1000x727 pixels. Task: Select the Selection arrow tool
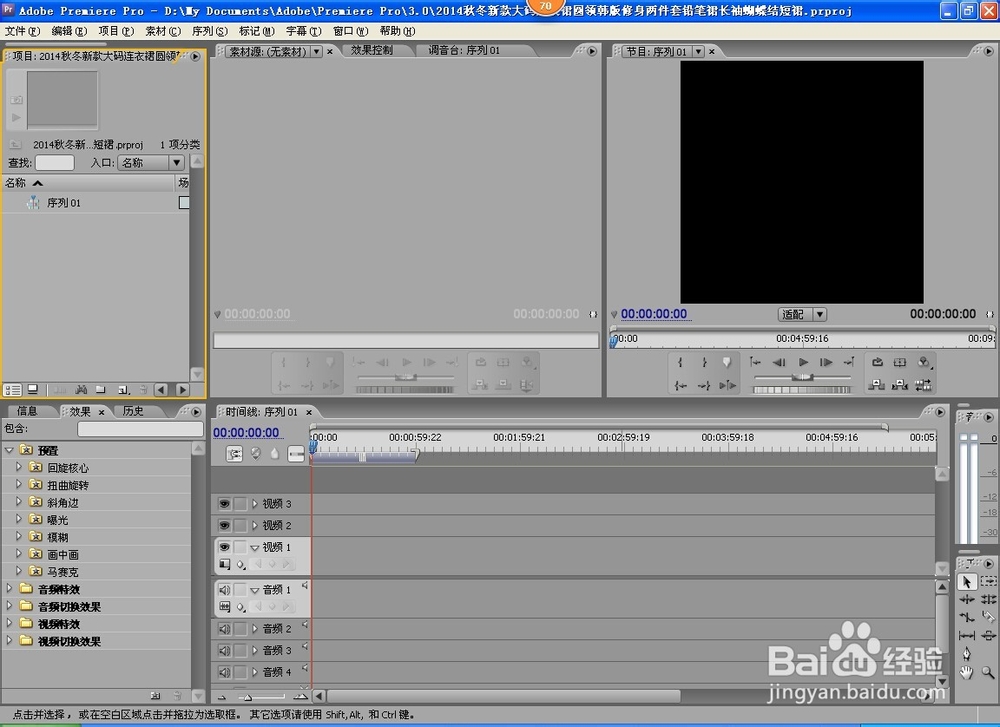click(967, 582)
